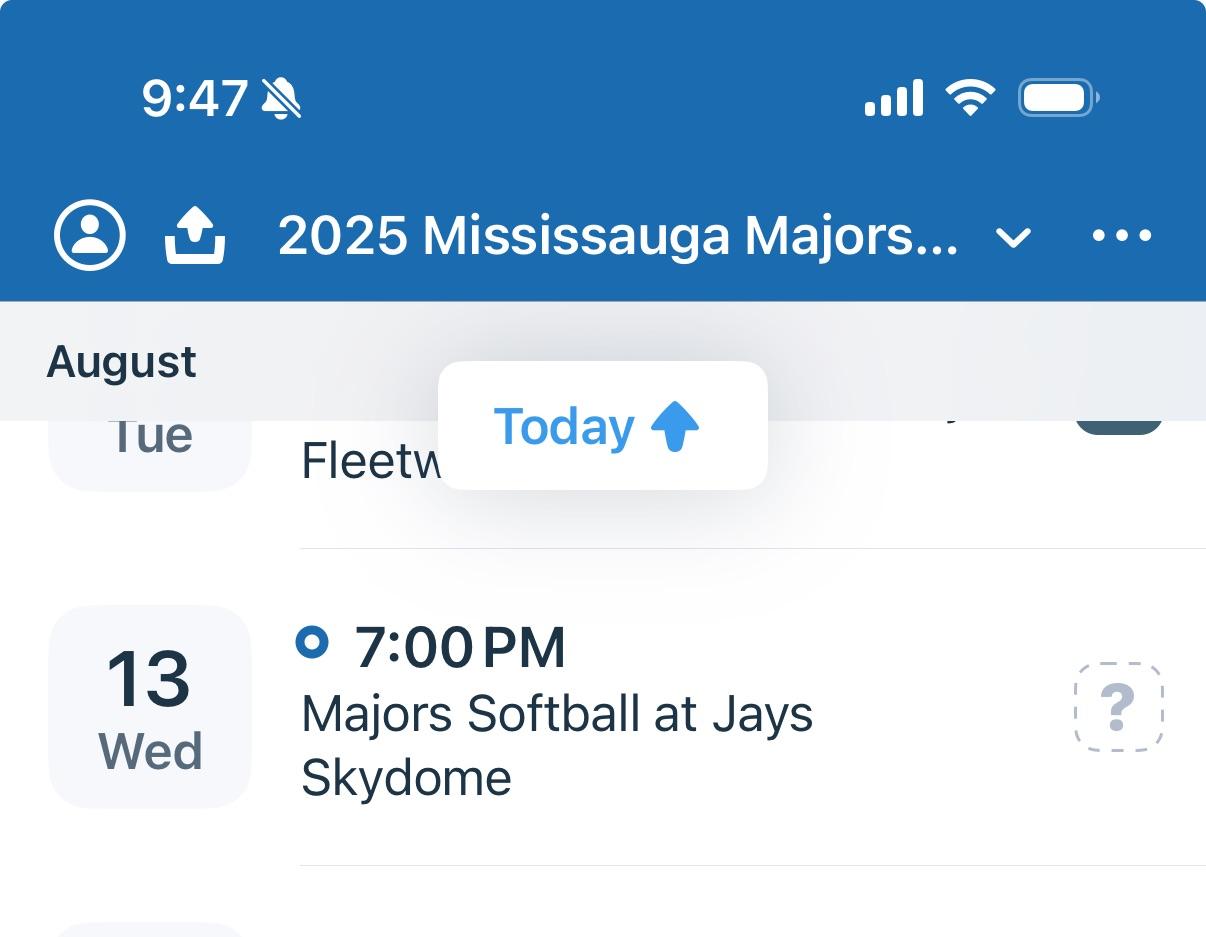Select the 2025 Mississauga Majors team title
This screenshot has width=1206, height=937.
(618, 236)
